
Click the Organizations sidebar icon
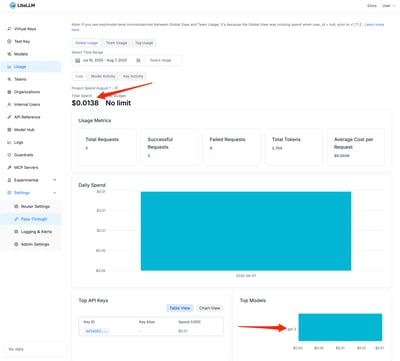[x=9, y=92]
